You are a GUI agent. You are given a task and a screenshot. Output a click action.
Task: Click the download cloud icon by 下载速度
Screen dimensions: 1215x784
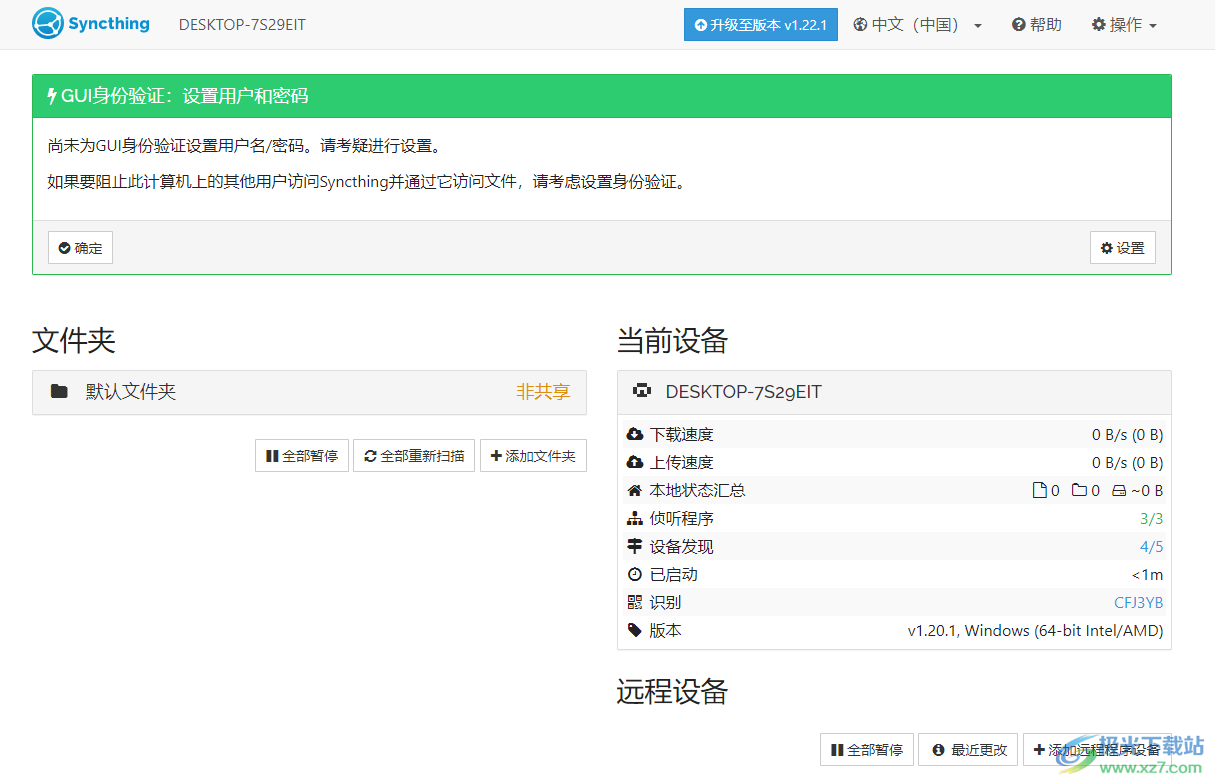pyautogui.click(x=634, y=435)
